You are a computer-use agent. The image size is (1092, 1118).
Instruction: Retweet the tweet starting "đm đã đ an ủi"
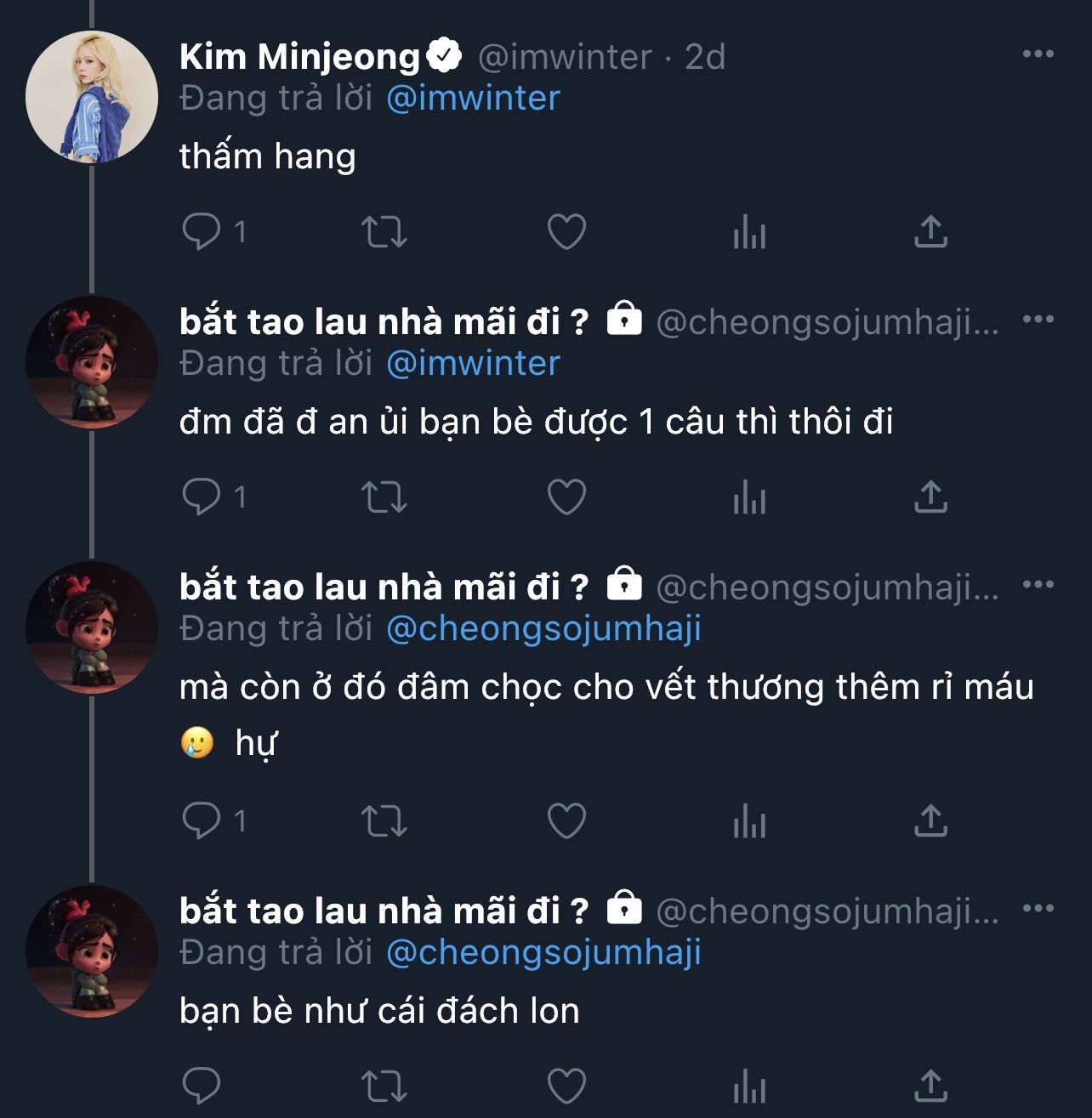(x=384, y=497)
